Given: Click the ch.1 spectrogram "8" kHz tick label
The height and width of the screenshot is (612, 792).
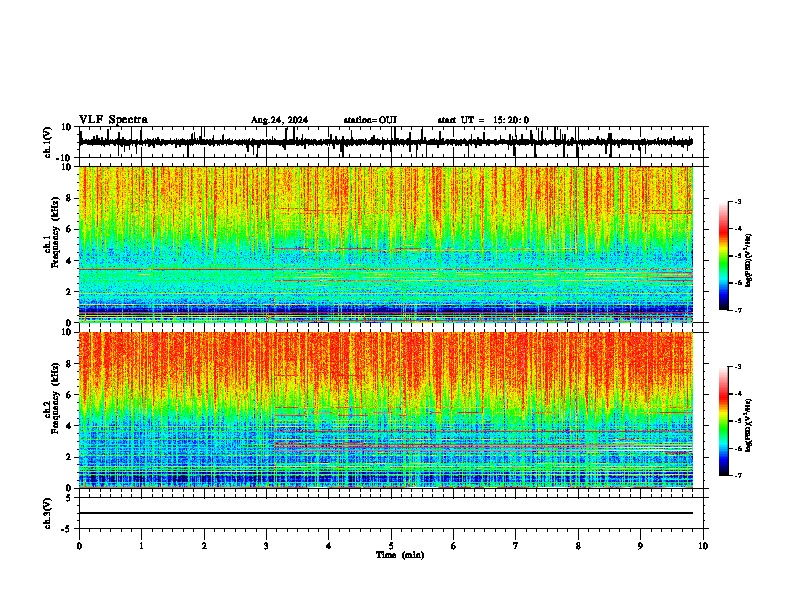Looking at the screenshot, I should [x=69, y=198].
